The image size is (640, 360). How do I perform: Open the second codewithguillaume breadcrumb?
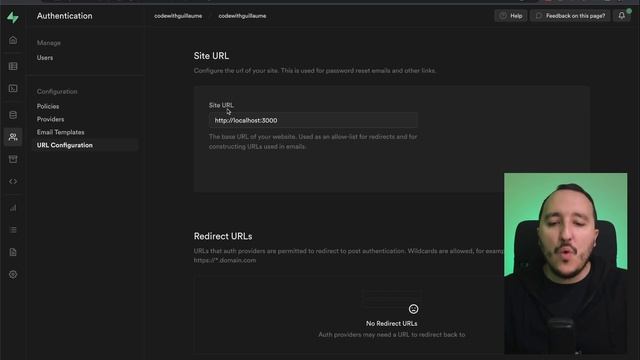coord(242,16)
